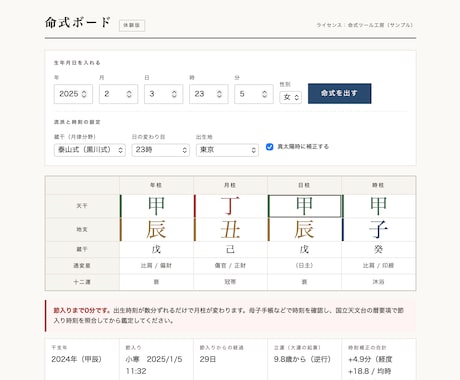Open the 日の変わり目 dropdown showing 23時
This screenshot has height=380, width=460.
tap(160, 150)
